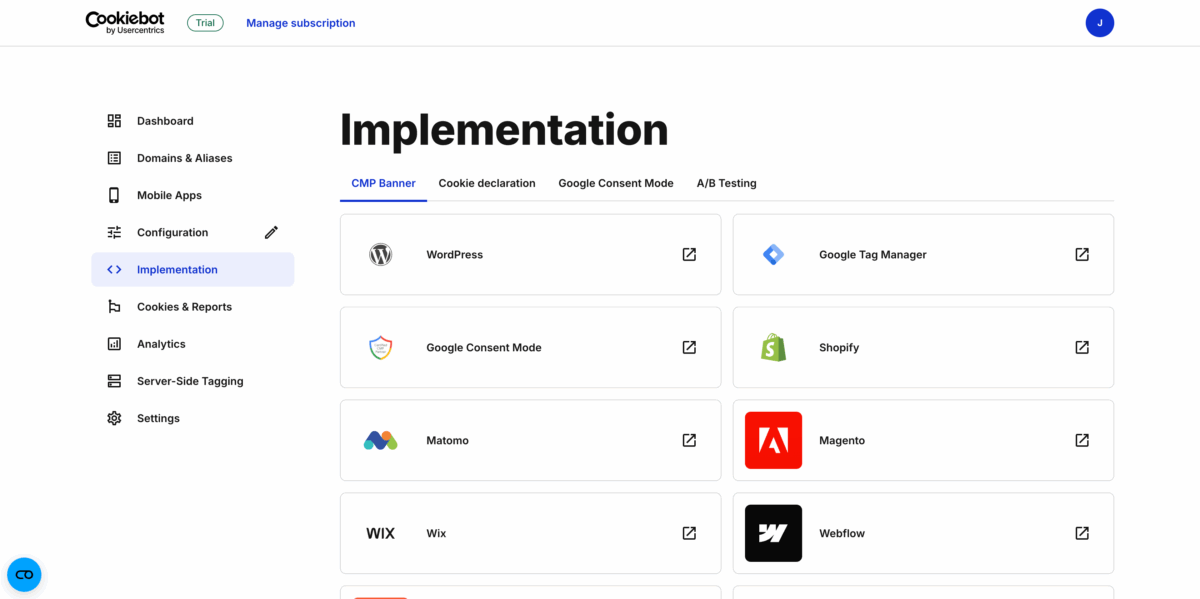Open the Magento external link icon

(x=1082, y=440)
